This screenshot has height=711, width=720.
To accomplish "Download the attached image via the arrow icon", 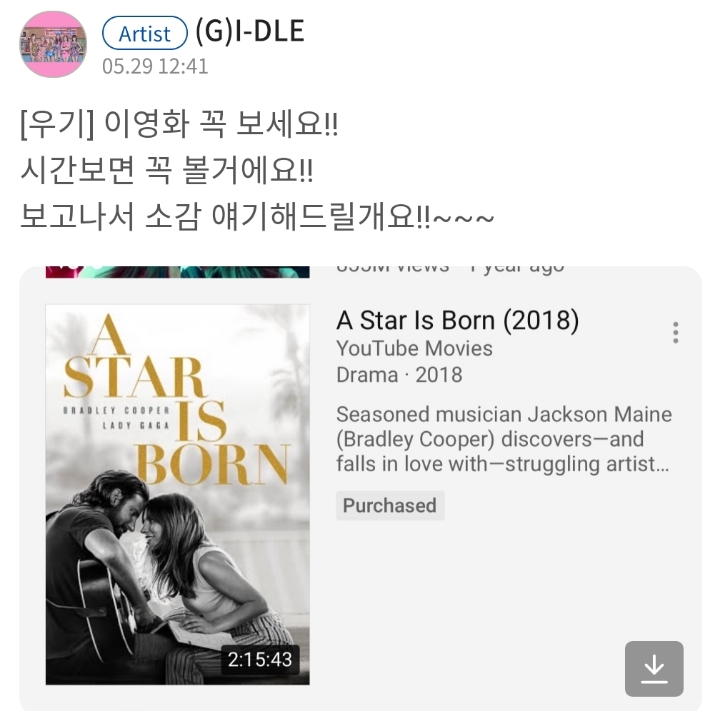I will (654, 669).
